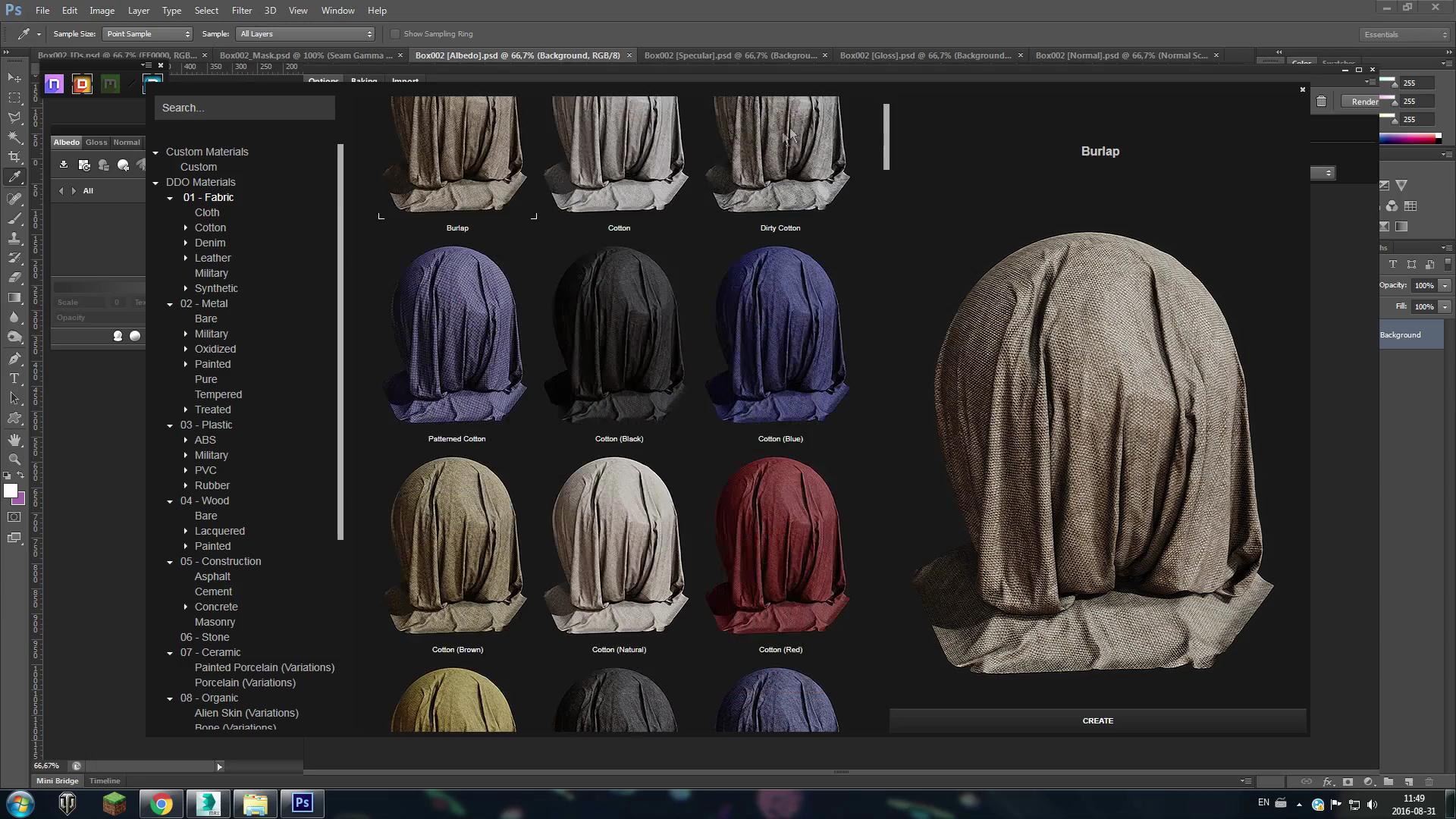Click the trash icon beside Render
The image size is (1456, 819).
(x=1321, y=102)
